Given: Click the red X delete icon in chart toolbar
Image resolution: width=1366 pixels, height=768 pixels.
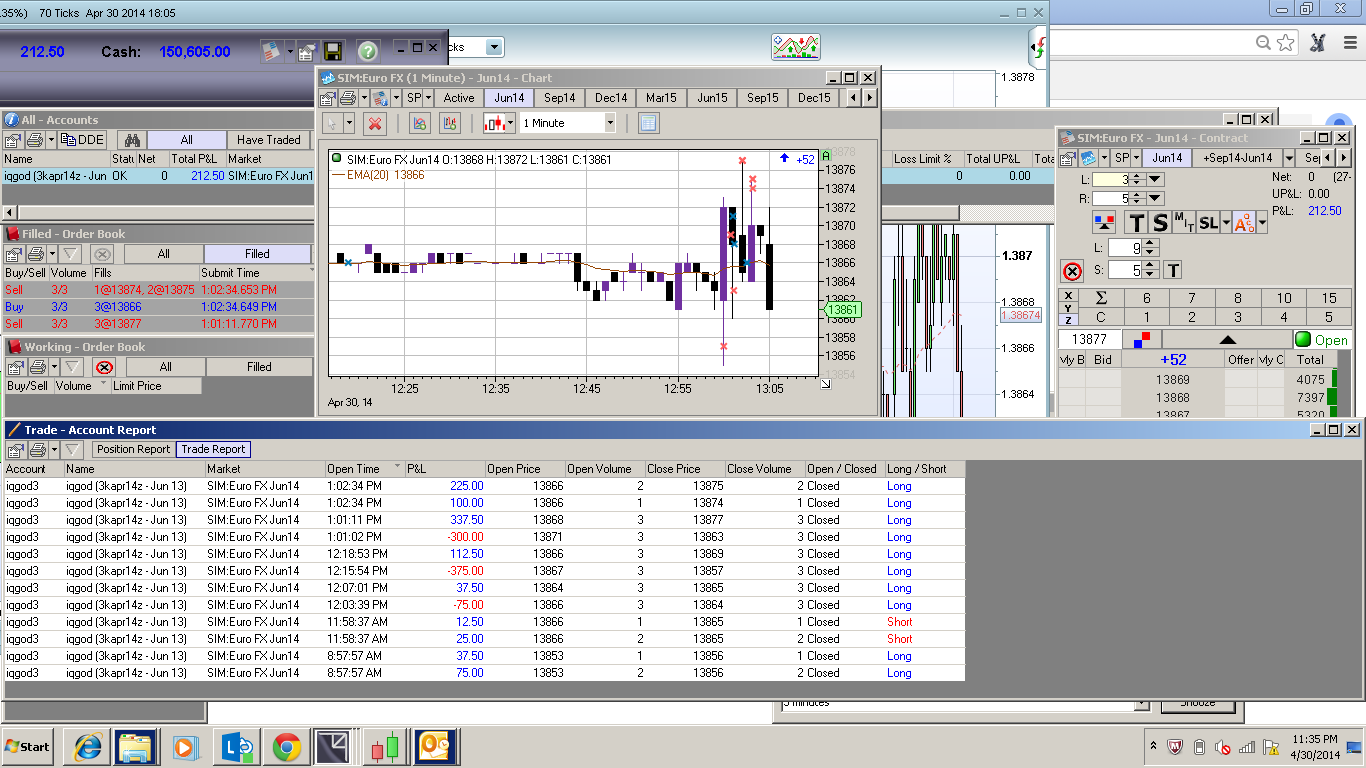Looking at the screenshot, I should click(x=375, y=123).
